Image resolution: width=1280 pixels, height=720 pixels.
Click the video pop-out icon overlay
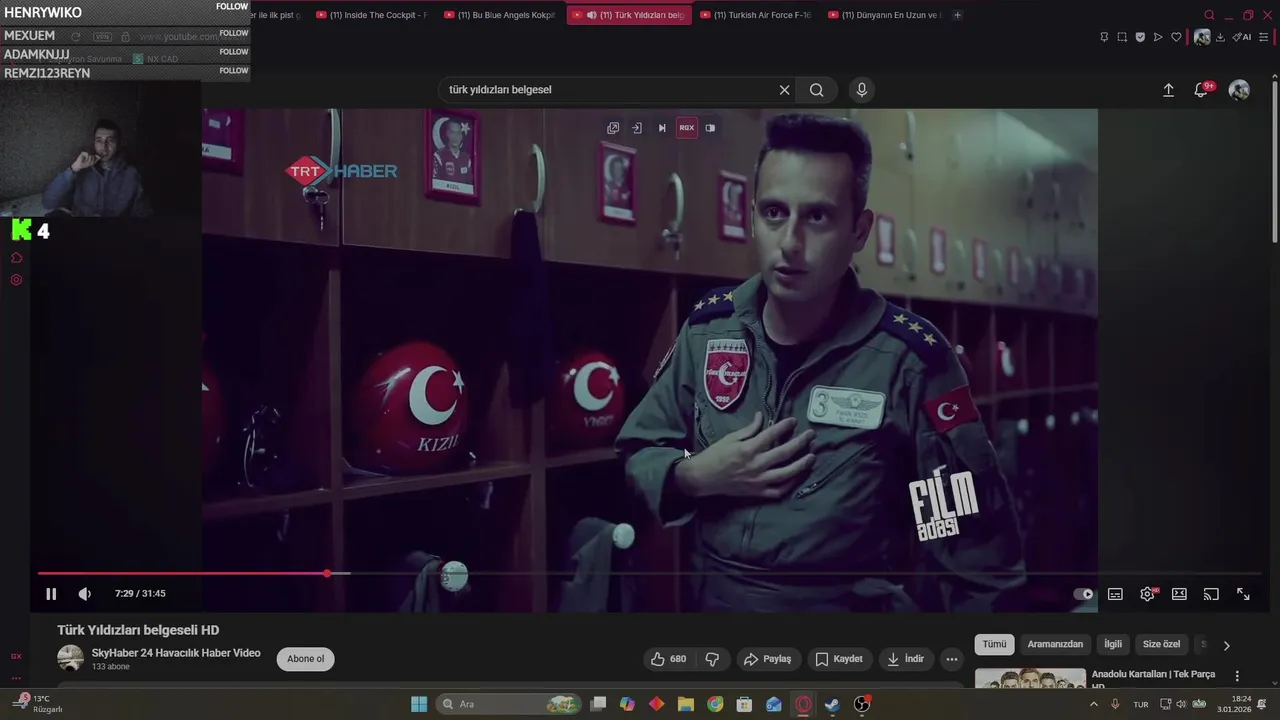(x=613, y=128)
